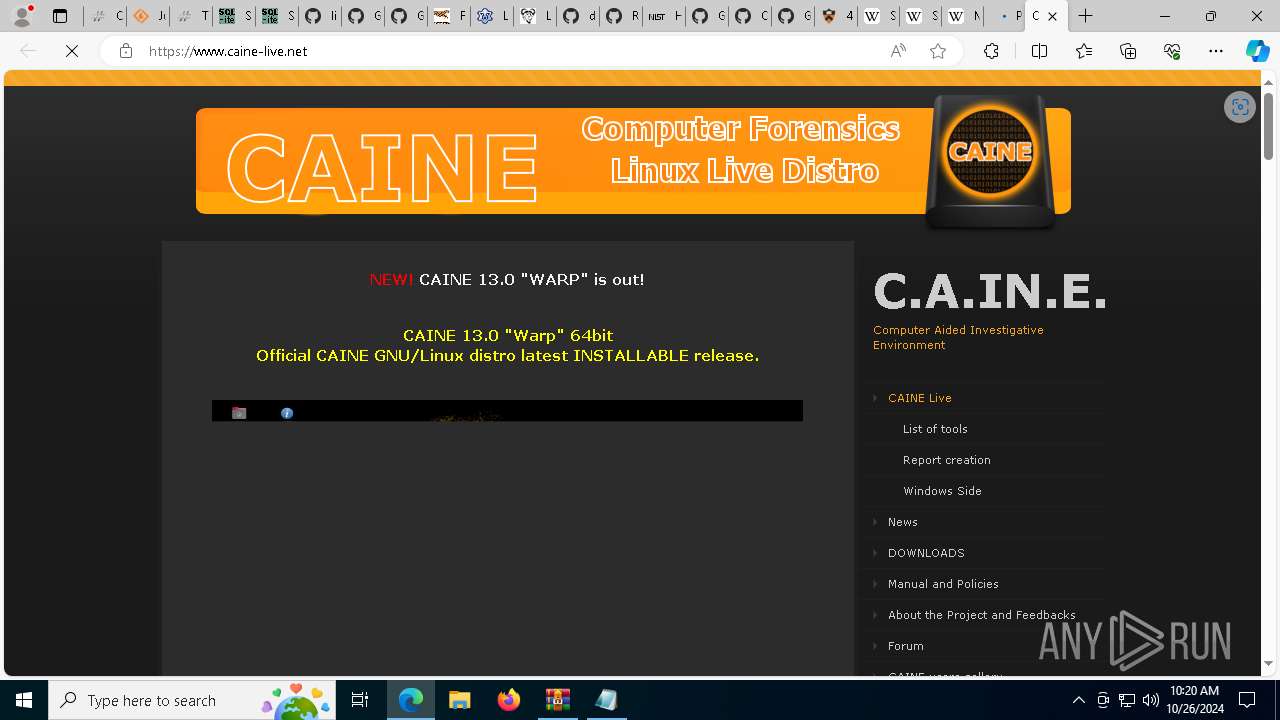
Task: Go to the DOWNLOADS page
Action: coord(926,553)
